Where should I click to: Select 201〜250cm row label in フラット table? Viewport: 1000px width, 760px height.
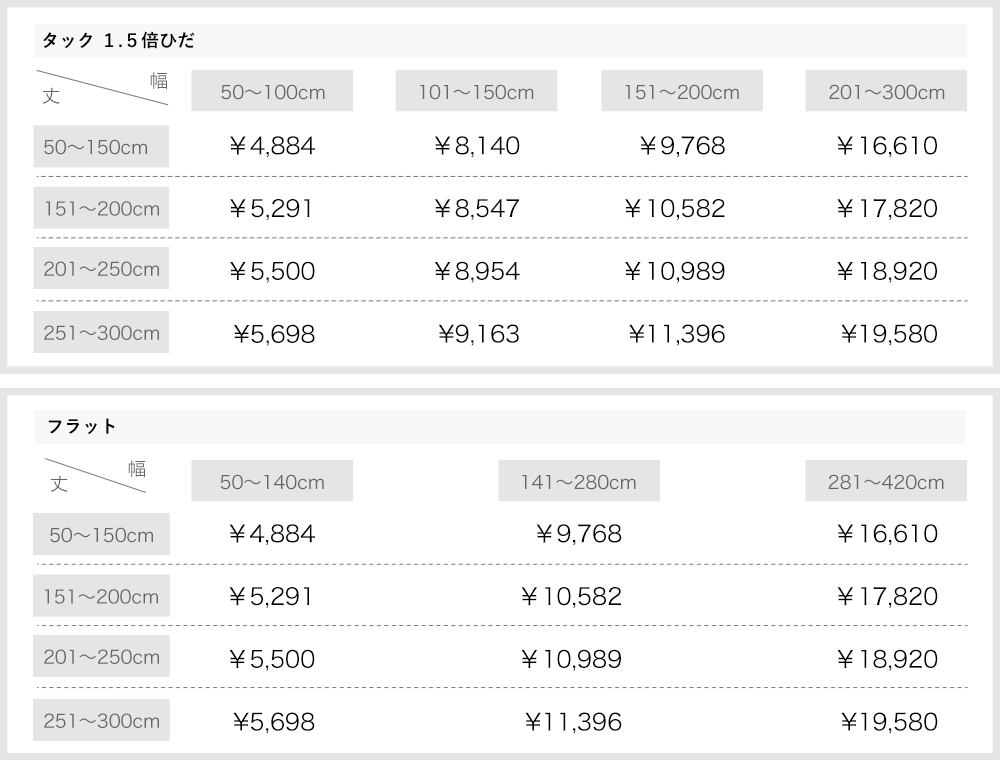[101, 658]
